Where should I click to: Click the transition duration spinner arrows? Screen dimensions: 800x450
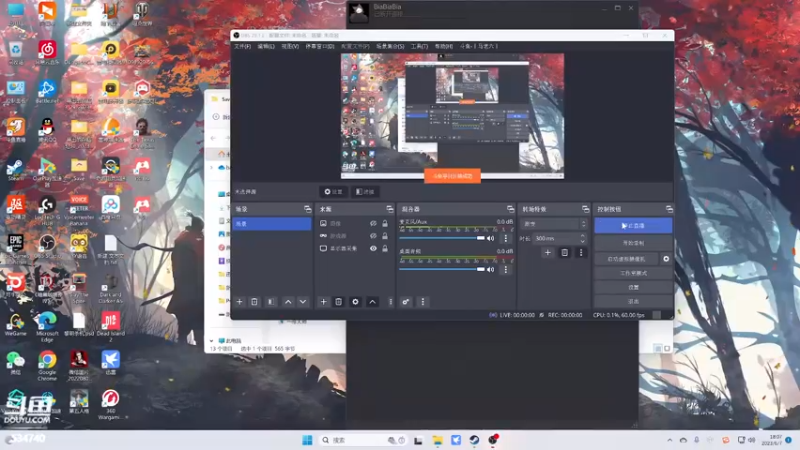coord(582,238)
